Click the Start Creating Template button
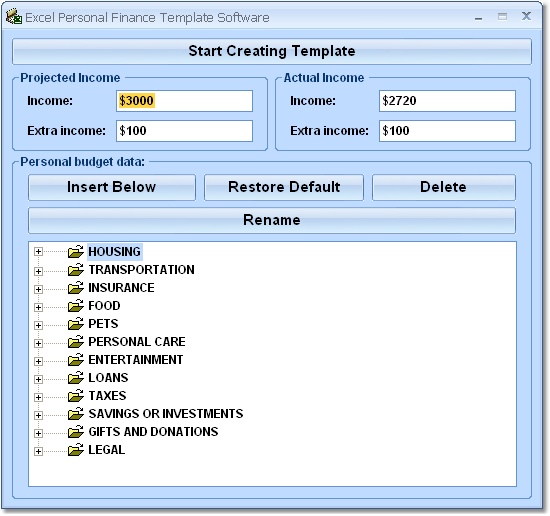Image resolution: width=550 pixels, height=516 pixels. click(272, 51)
